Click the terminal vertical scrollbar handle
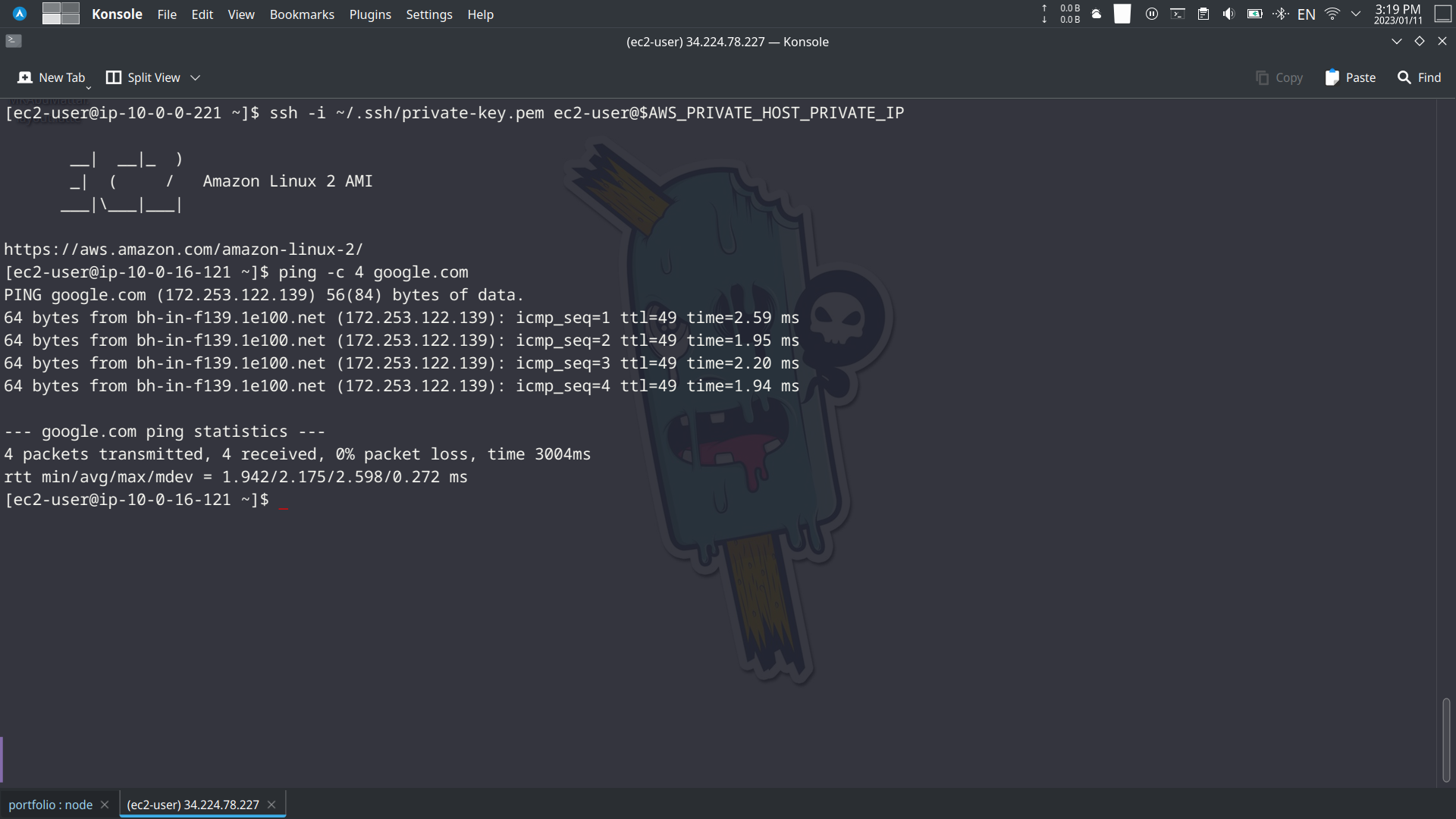 (1445, 739)
